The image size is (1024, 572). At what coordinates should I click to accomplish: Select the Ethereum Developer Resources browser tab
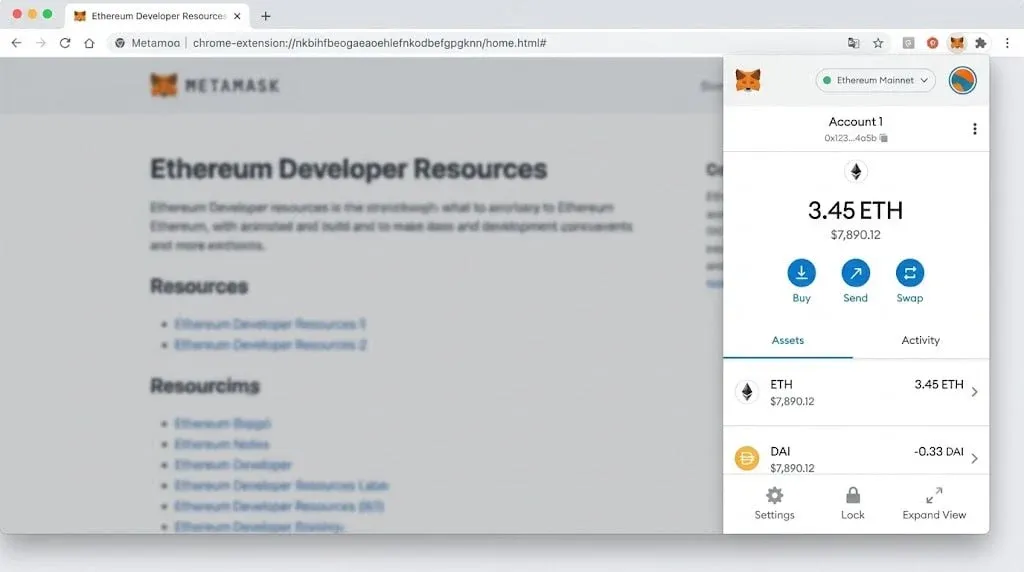pyautogui.click(x=157, y=16)
